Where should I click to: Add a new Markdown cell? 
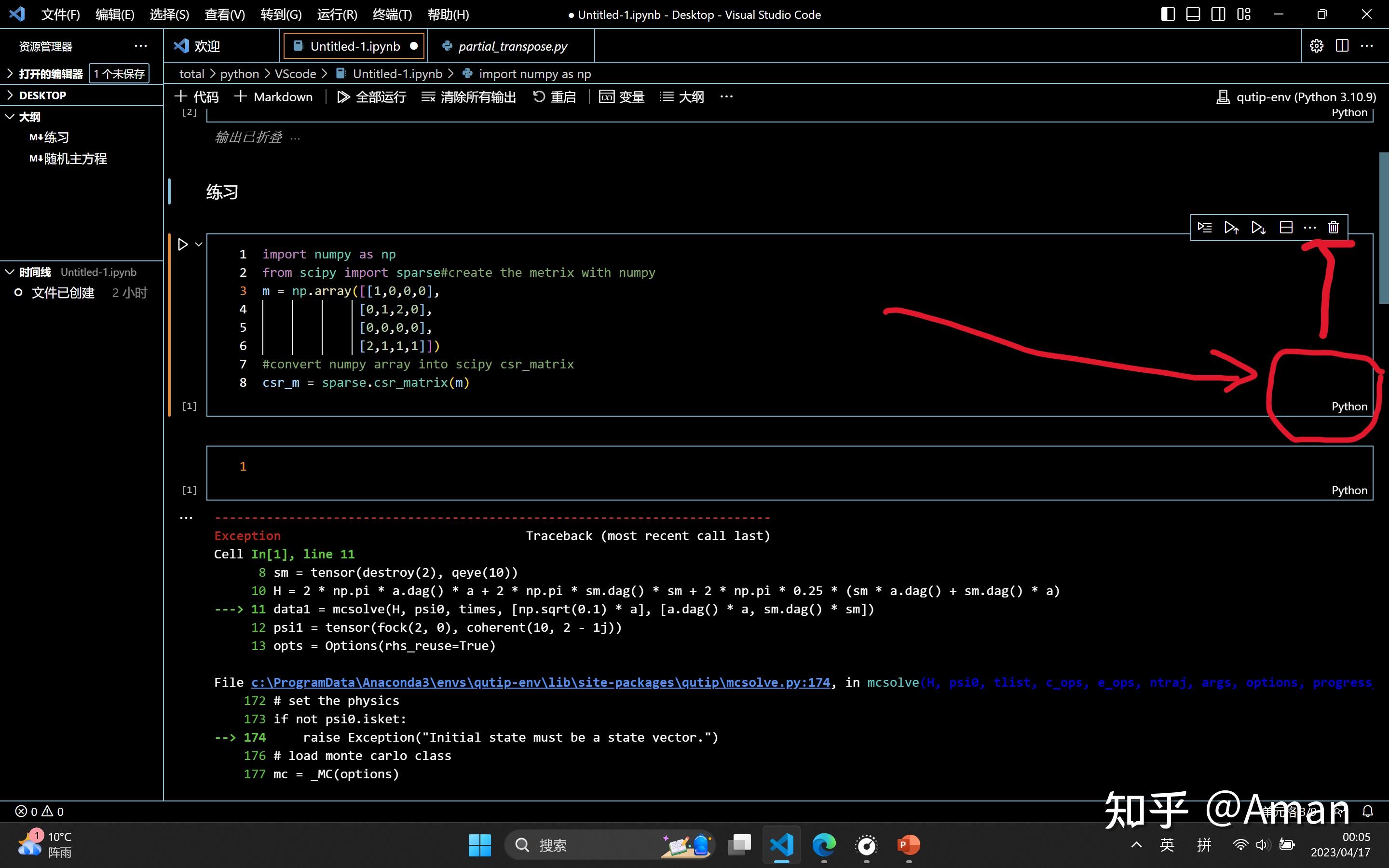pyautogui.click(x=274, y=97)
